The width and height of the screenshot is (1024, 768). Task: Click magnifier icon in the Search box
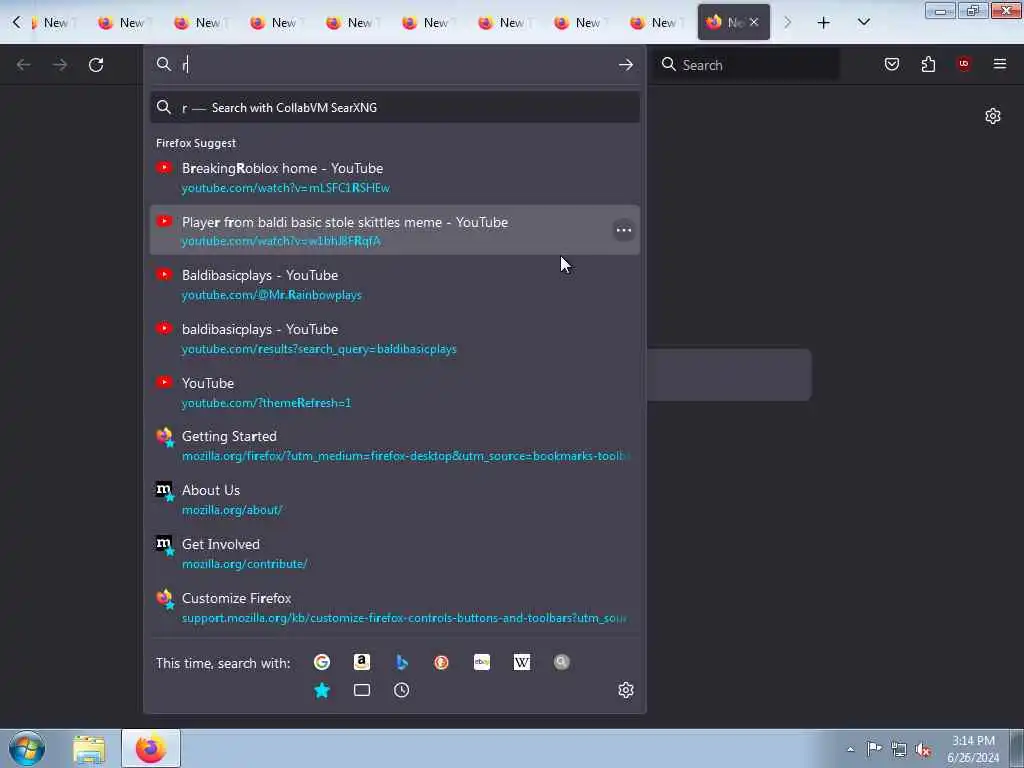click(x=669, y=64)
